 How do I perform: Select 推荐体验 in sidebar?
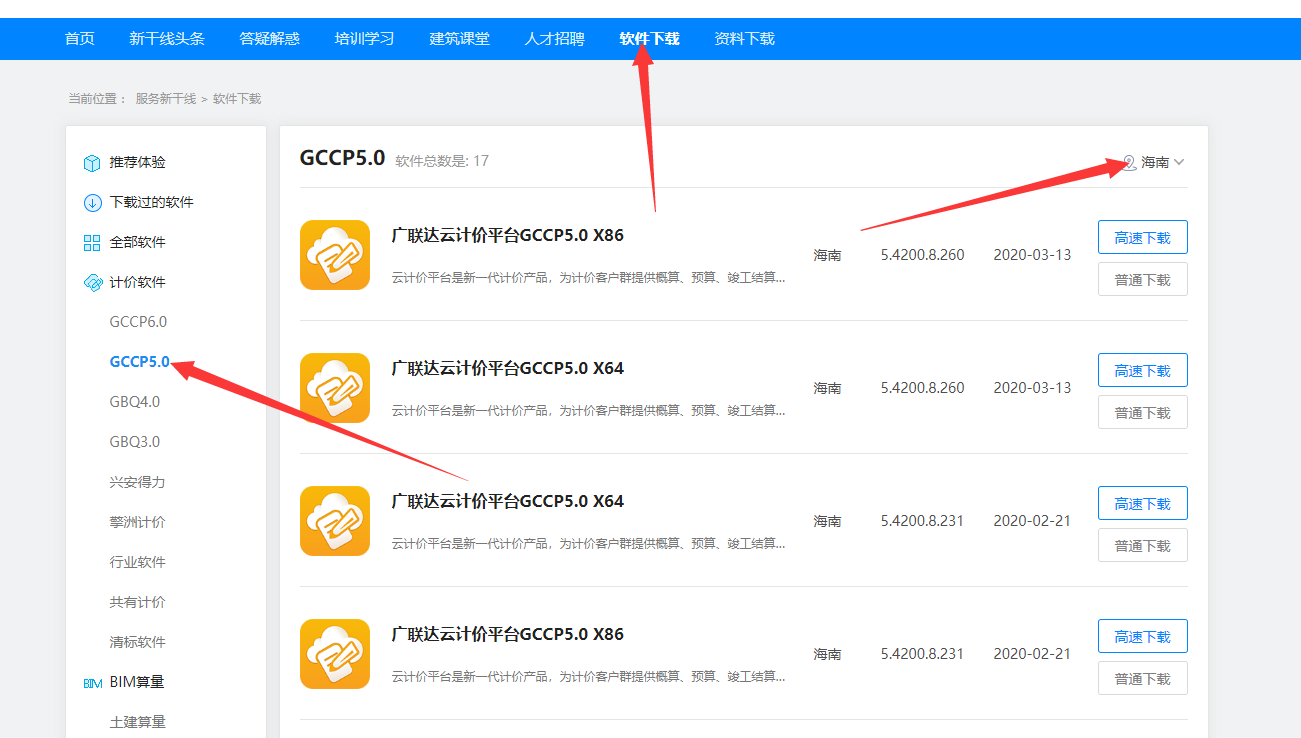point(138,162)
